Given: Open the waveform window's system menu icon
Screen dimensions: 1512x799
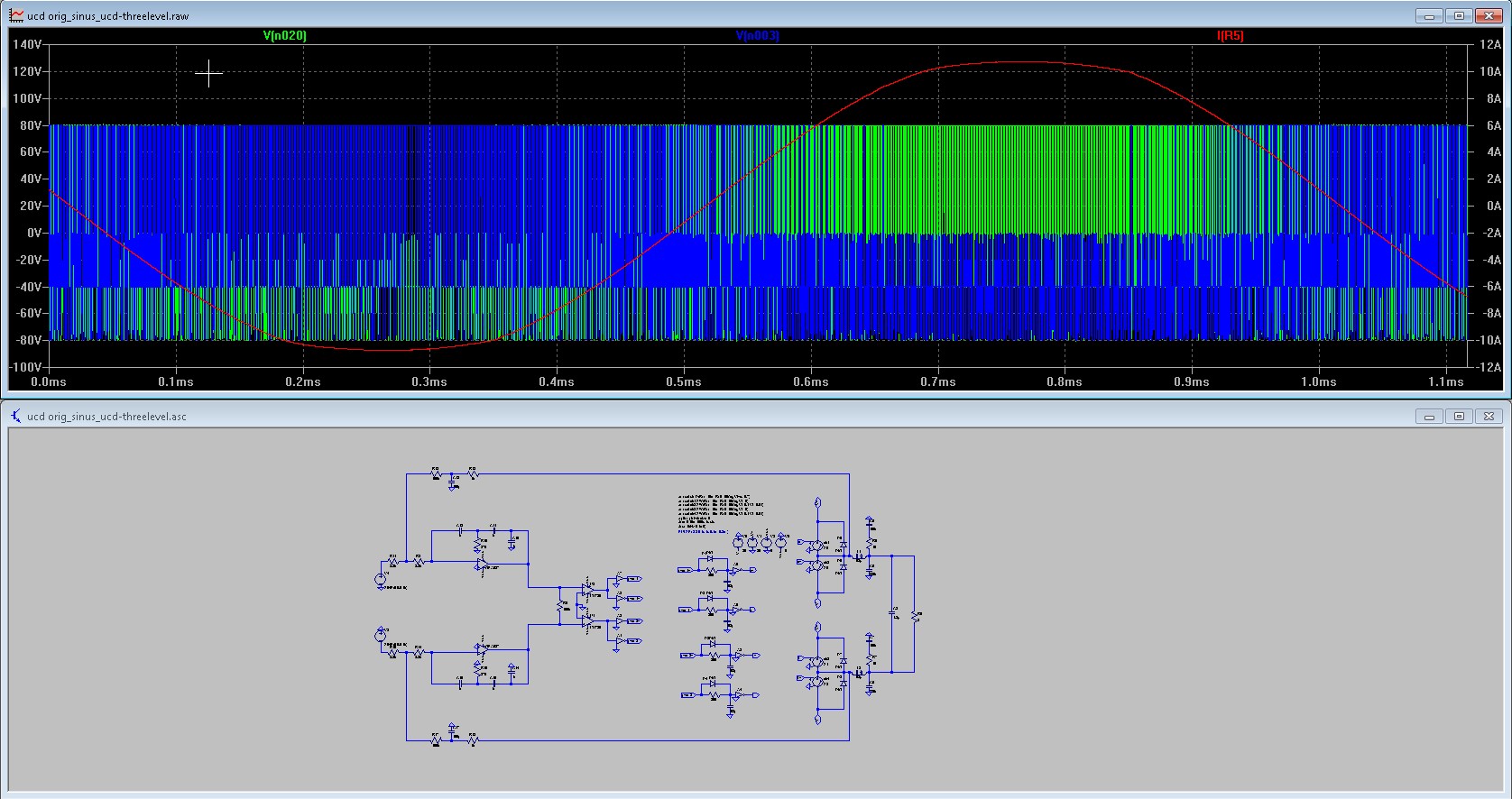Looking at the screenshot, I should [x=16, y=15].
